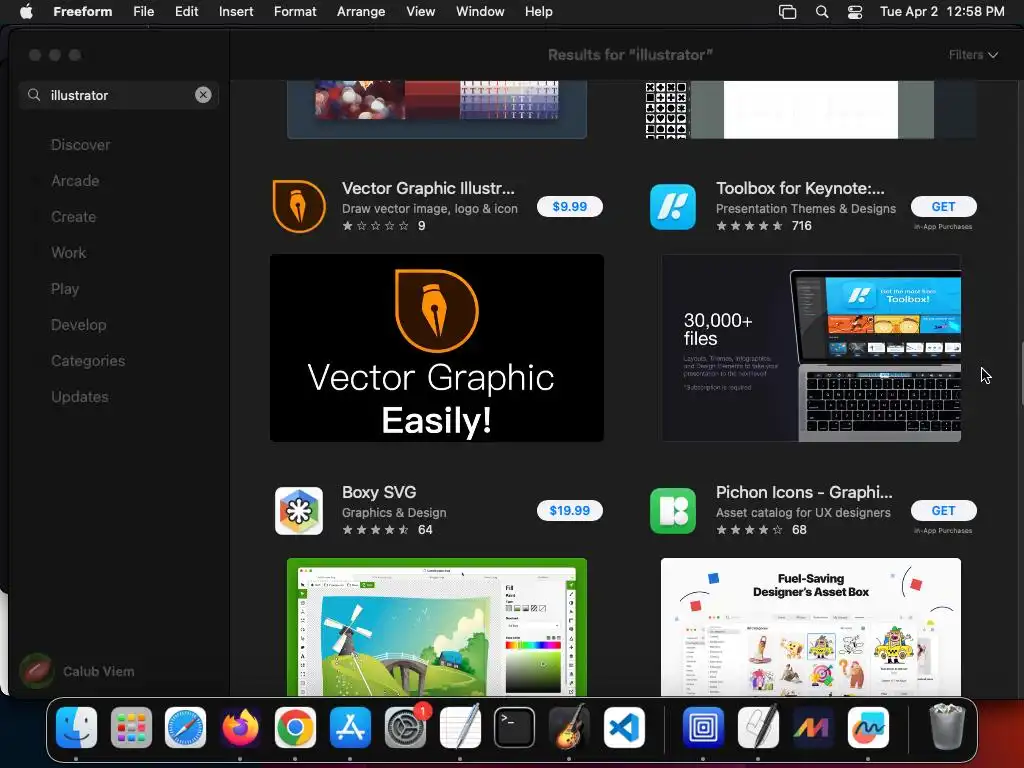Go to Arcade in sidebar
This screenshot has height=768, width=1024.
75,181
